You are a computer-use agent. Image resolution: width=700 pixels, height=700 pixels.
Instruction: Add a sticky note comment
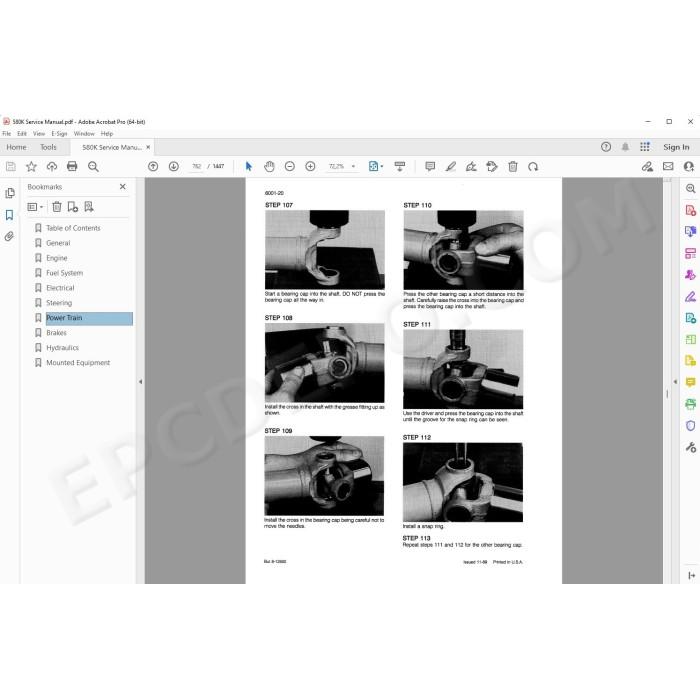pos(430,167)
